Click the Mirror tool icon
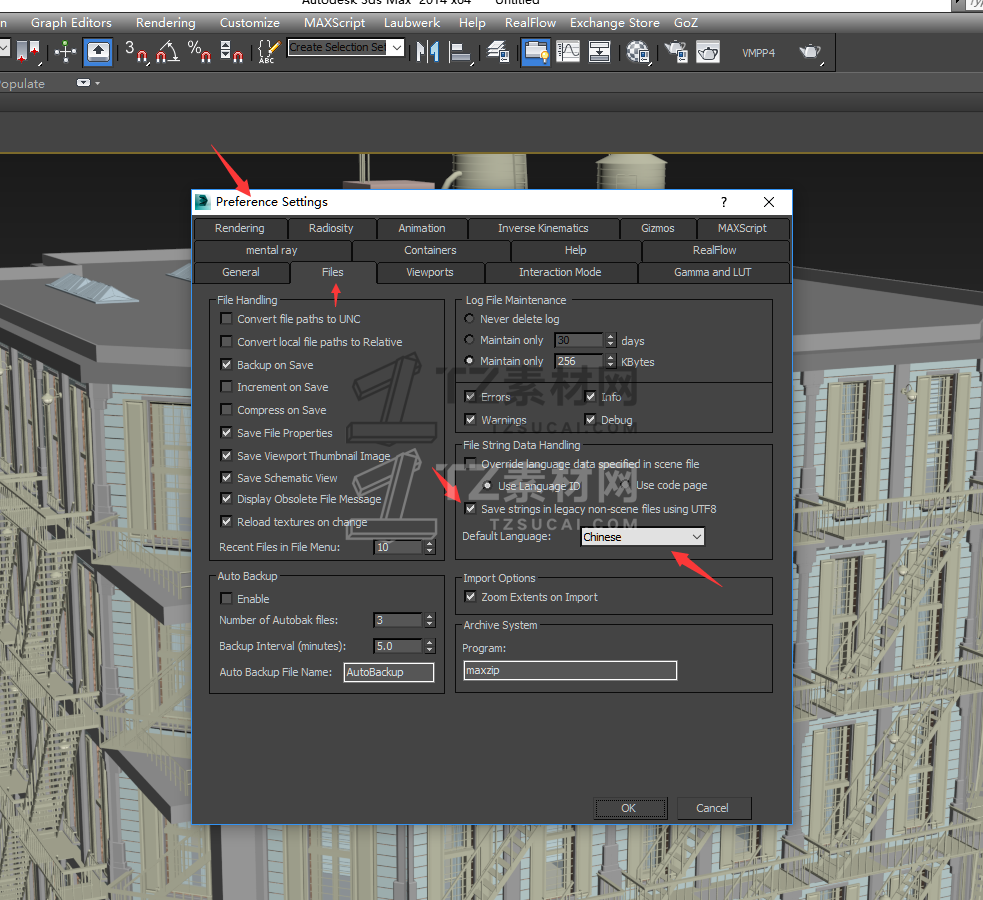This screenshot has height=900, width=983. (x=427, y=51)
